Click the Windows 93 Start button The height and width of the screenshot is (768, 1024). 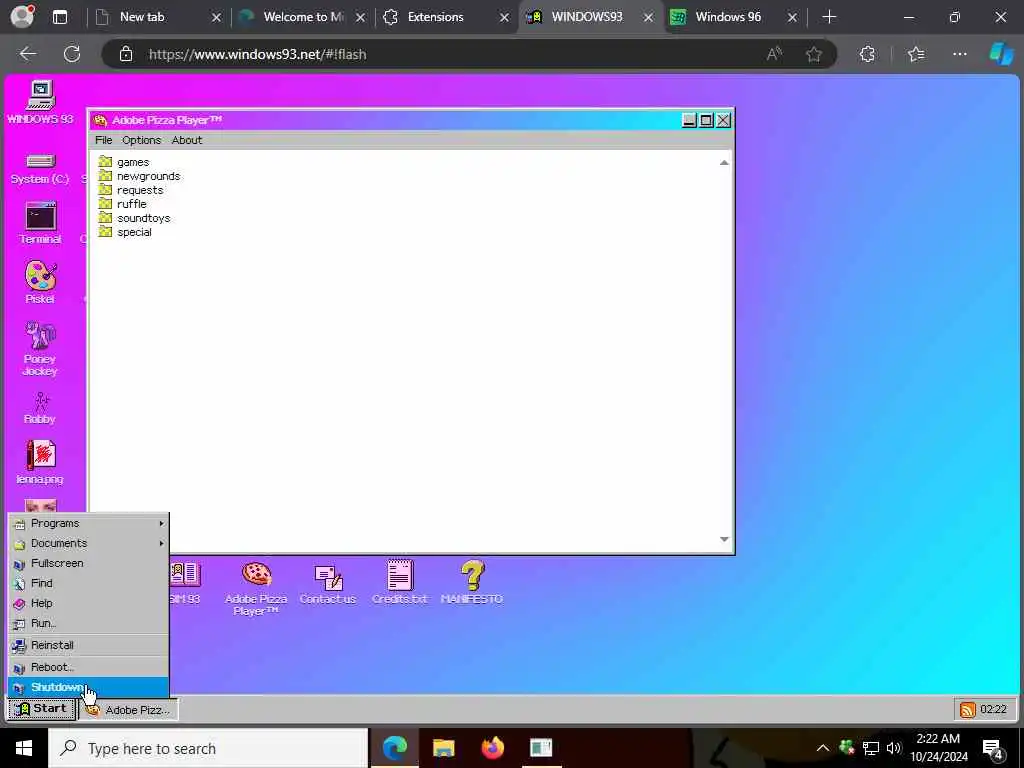click(42, 709)
